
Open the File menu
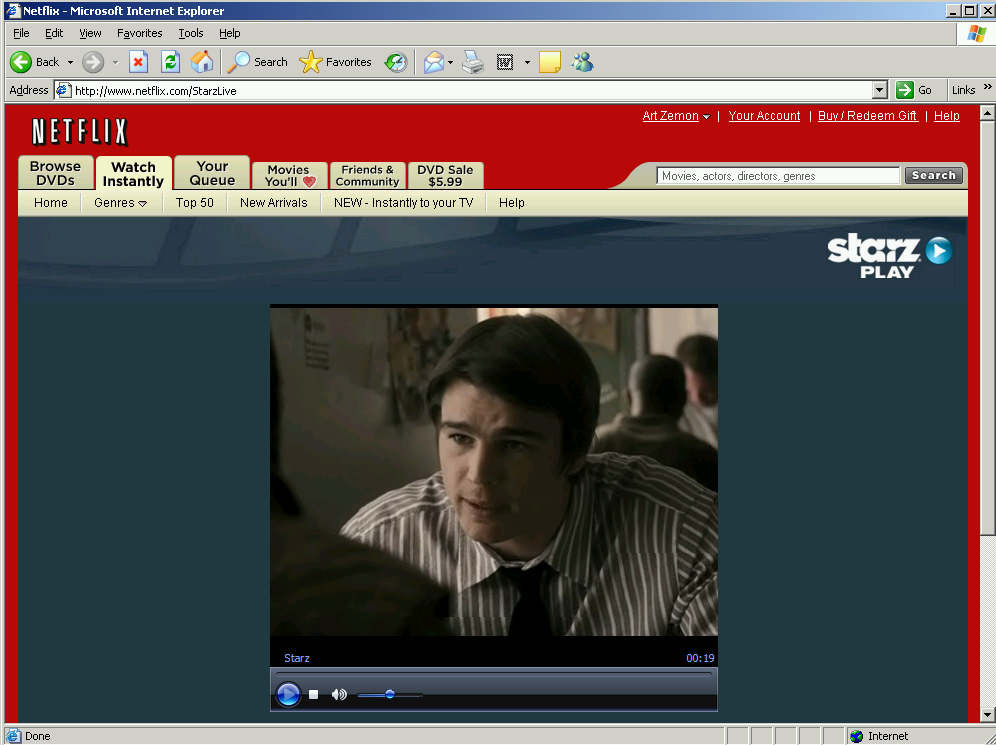[21, 33]
